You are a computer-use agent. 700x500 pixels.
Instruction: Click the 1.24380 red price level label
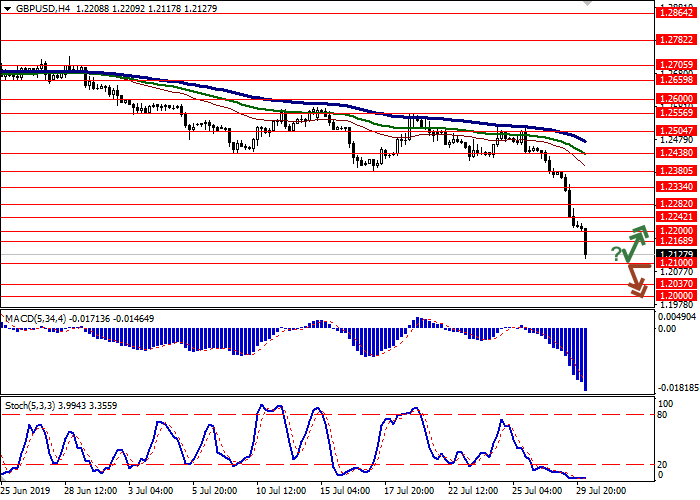[x=676, y=152]
